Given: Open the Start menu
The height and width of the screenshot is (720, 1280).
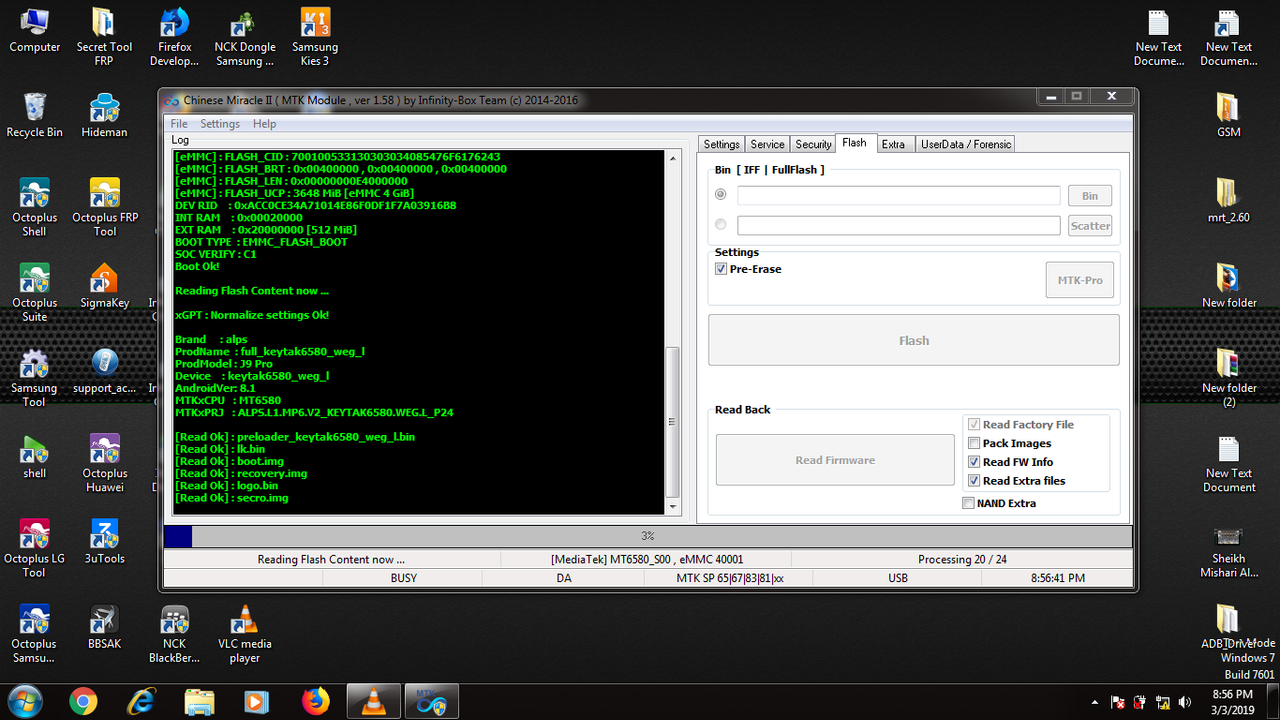Looking at the screenshot, I should [25, 701].
